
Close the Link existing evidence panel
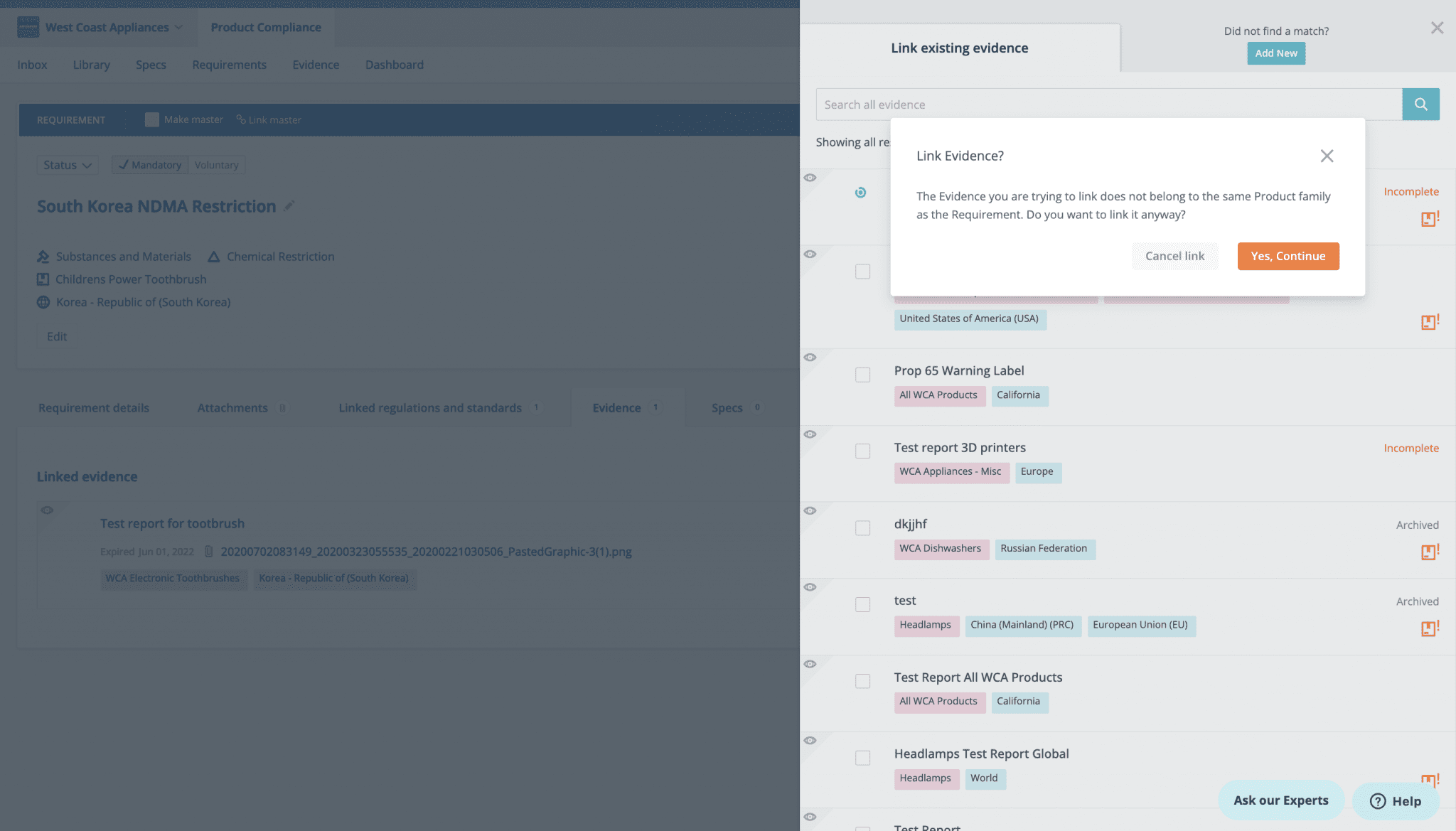(x=1437, y=28)
